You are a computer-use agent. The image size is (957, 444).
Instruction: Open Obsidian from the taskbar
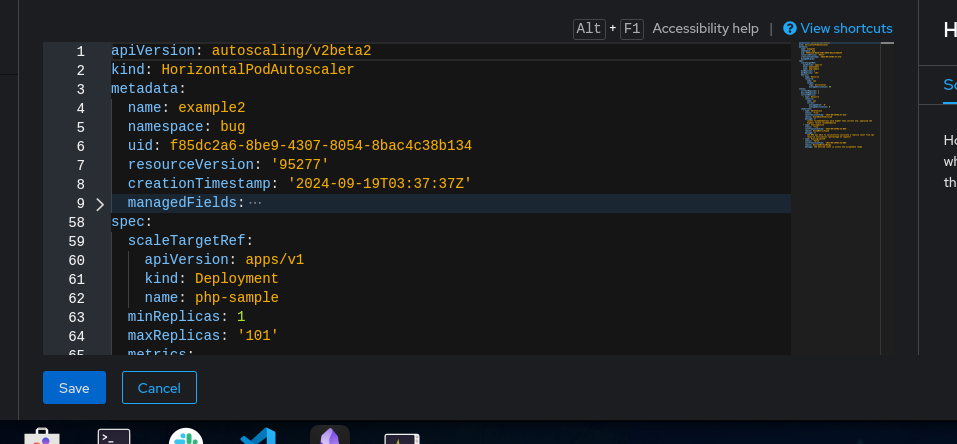(329, 437)
